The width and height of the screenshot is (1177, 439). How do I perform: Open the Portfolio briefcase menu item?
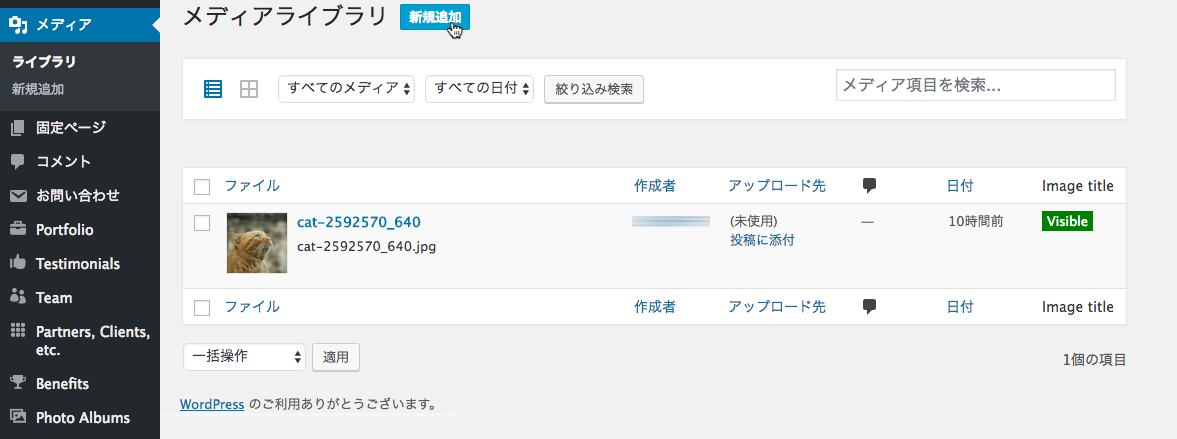click(64, 229)
